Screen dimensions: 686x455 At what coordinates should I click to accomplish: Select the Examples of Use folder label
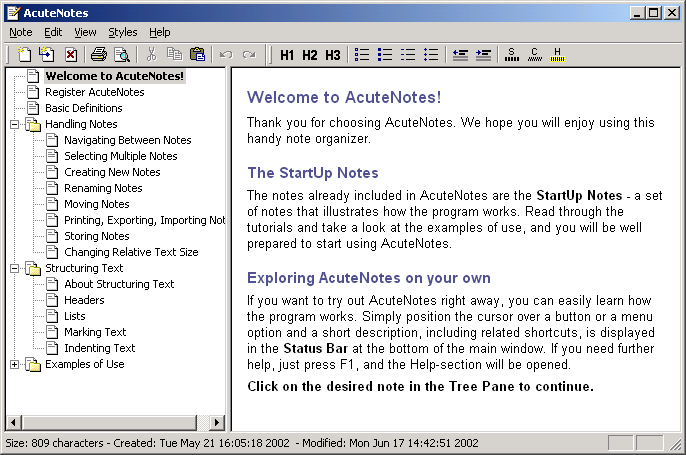pos(84,364)
